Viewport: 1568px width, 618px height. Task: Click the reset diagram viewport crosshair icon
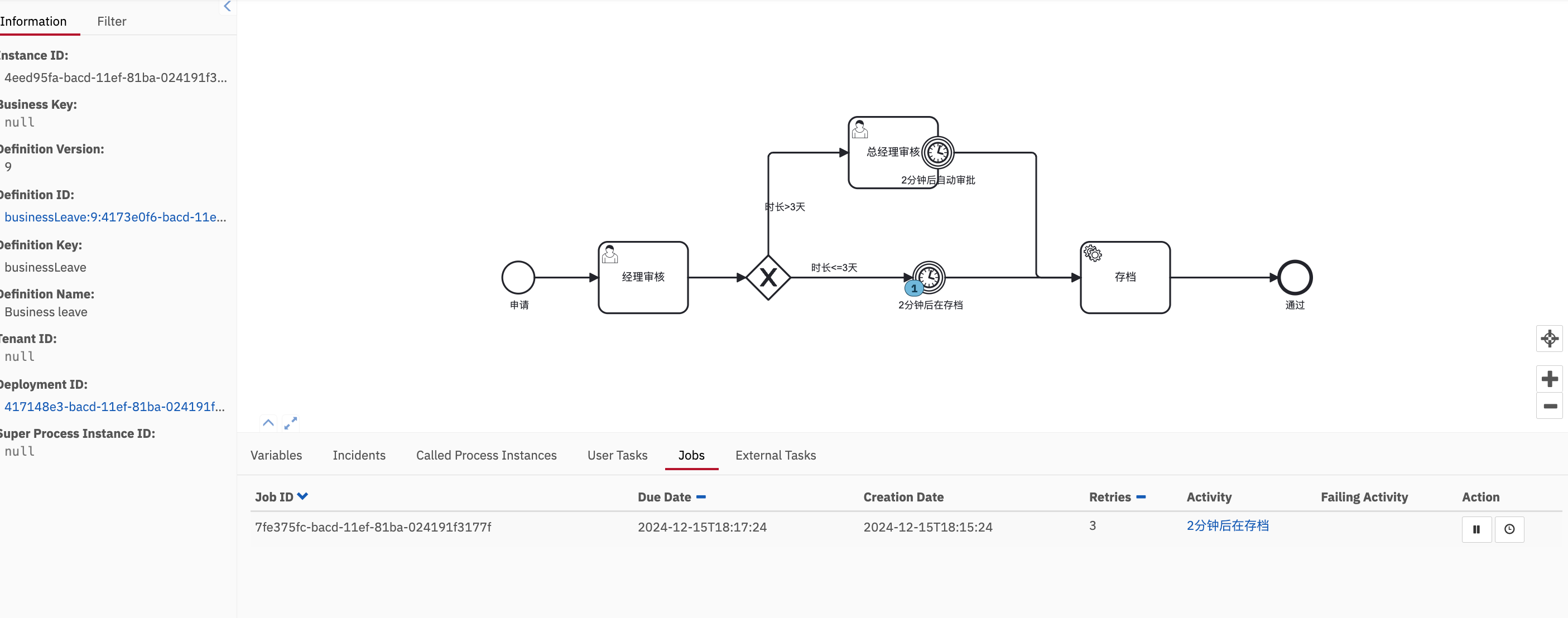click(1548, 338)
